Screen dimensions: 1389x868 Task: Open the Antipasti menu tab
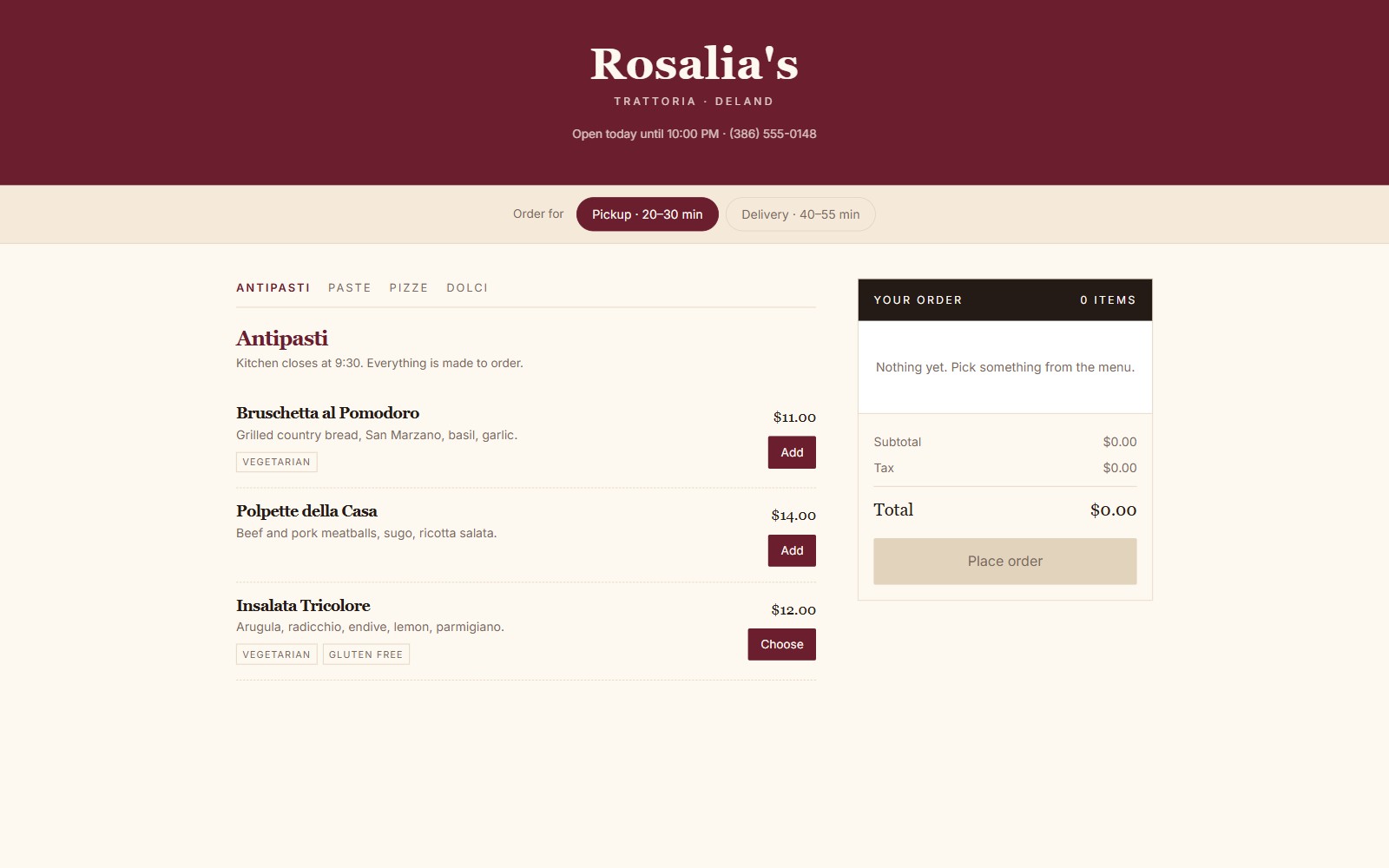click(x=273, y=288)
